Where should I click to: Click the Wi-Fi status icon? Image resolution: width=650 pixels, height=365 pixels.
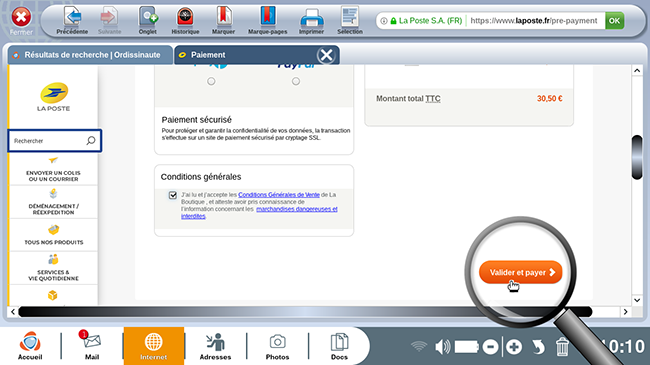pyautogui.click(x=419, y=346)
